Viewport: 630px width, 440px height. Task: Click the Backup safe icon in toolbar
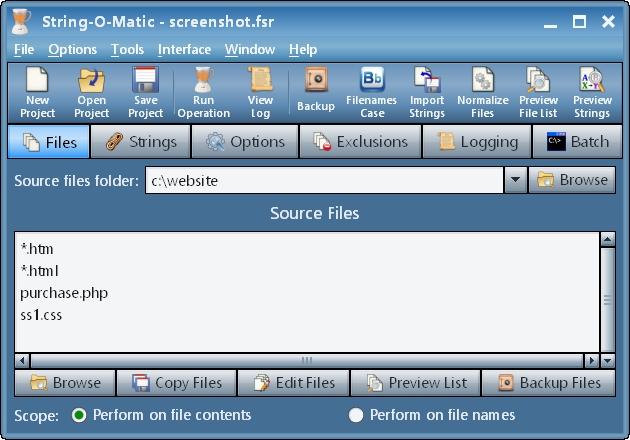pos(316,80)
